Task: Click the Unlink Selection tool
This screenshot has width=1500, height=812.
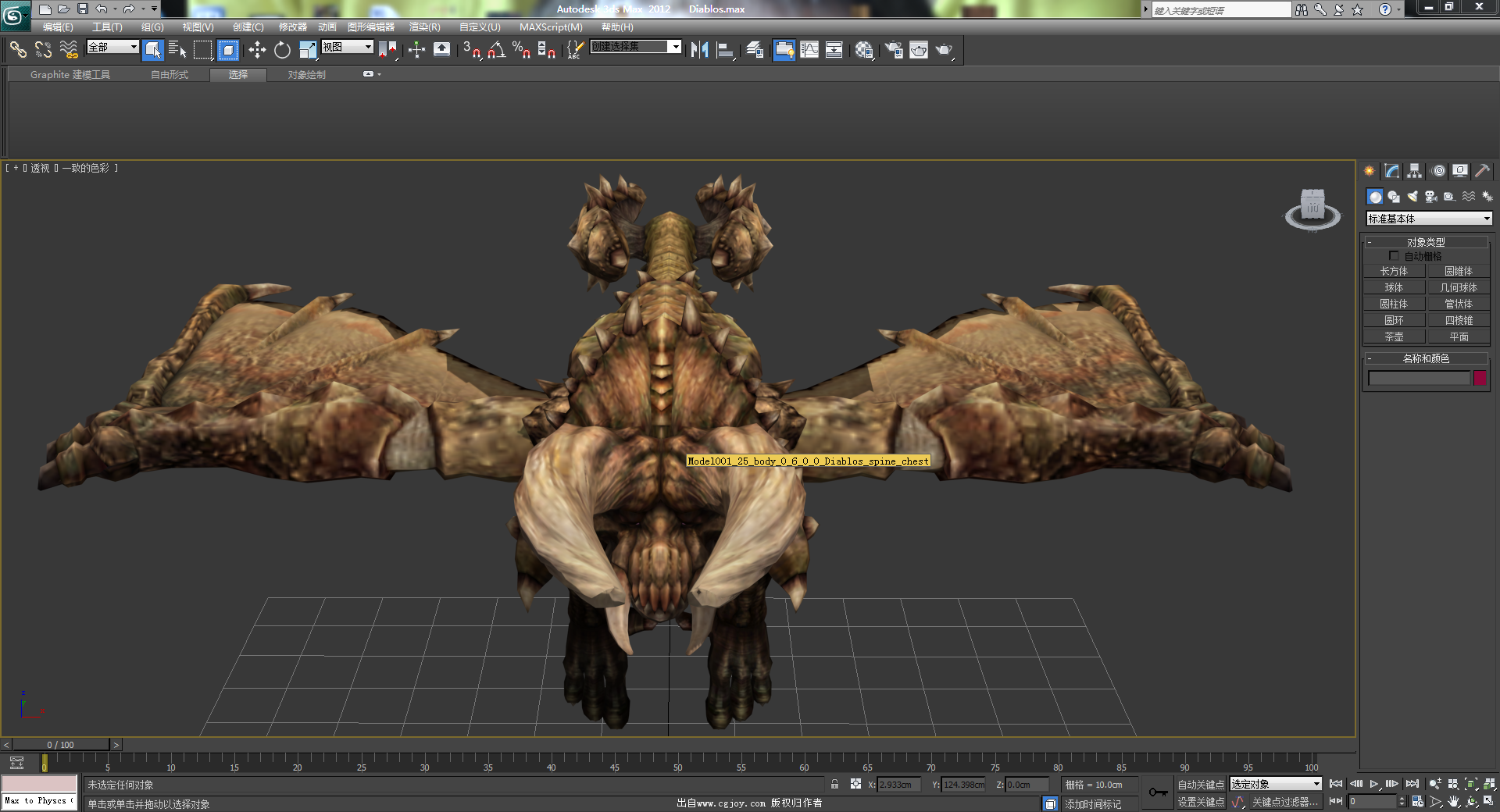Action: pyautogui.click(x=44, y=50)
